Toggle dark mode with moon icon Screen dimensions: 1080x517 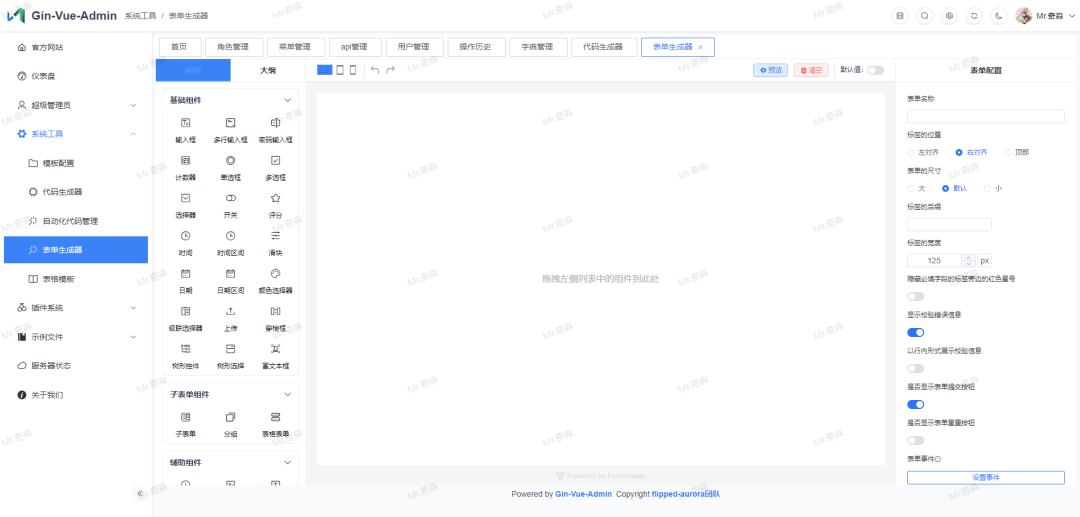[x=999, y=16]
